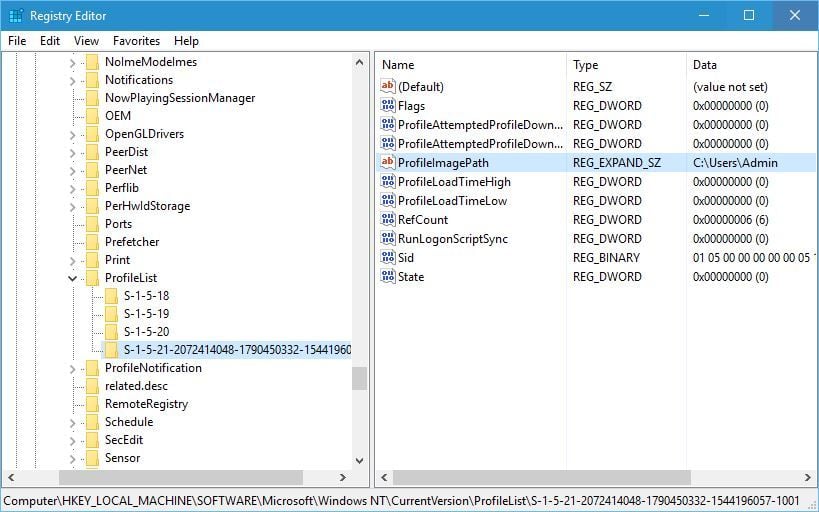Expand the Schedule key

pos(73,423)
